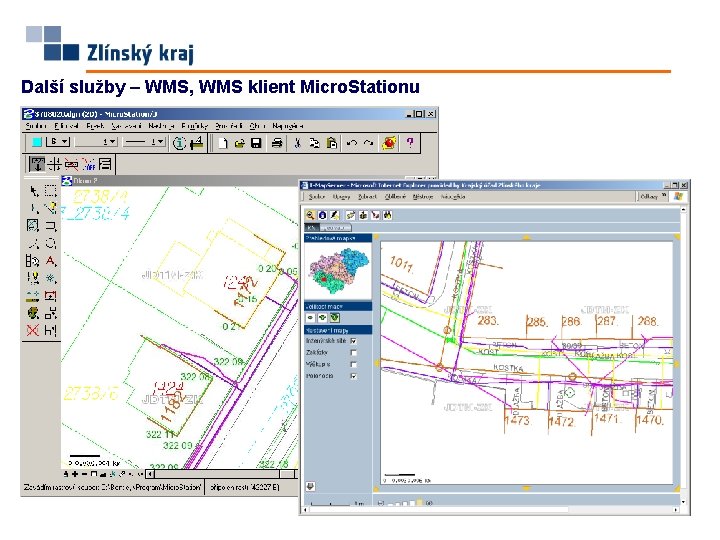This screenshot has width=720, height=540.
Task: Open the Nápověda menu in MicroStation
Action: (x=287, y=126)
